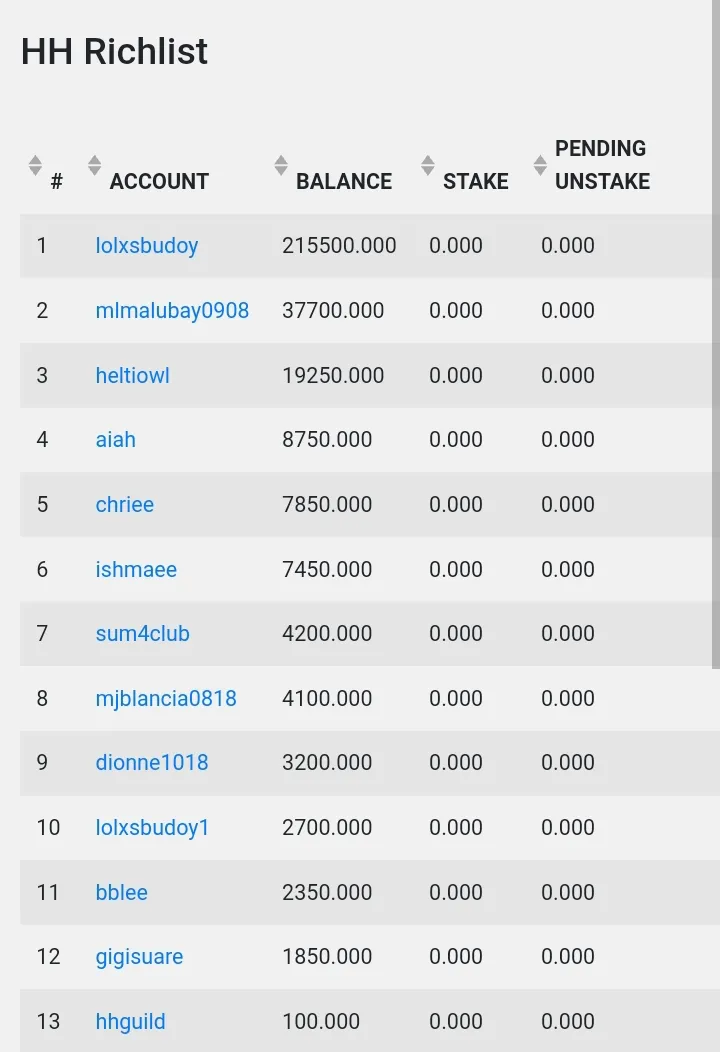720x1052 pixels.
Task: Open lolxsbudoy account link
Action: [146, 246]
